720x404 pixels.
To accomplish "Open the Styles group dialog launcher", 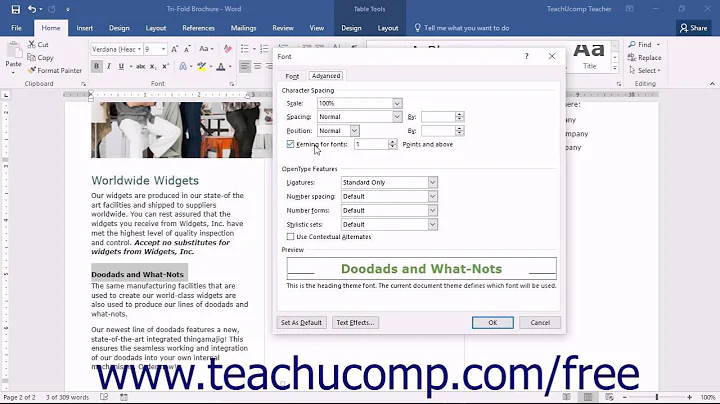I will coord(619,84).
